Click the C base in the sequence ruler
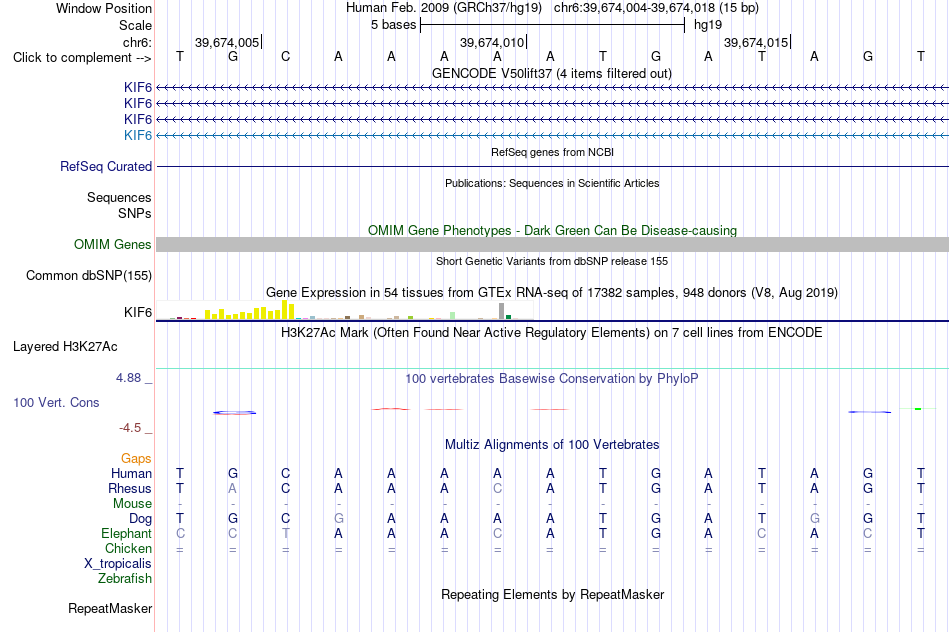950x632 pixels. 285,56
